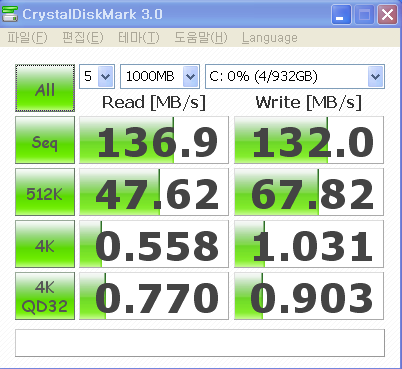Start the Seq benchmark test
402x369 pixels.
tap(45, 140)
